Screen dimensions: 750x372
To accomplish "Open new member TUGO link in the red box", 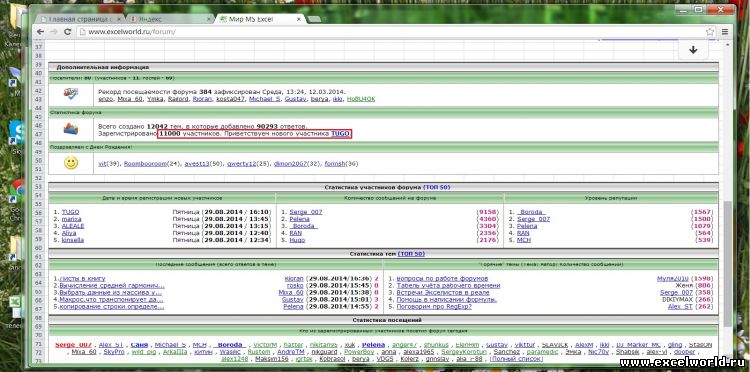I will pos(340,134).
